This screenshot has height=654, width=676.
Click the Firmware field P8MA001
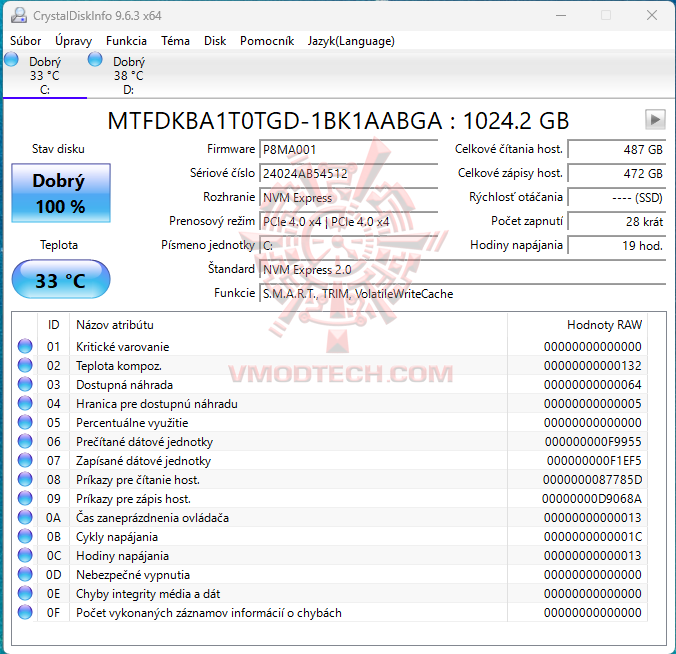pyautogui.click(x=348, y=150)
